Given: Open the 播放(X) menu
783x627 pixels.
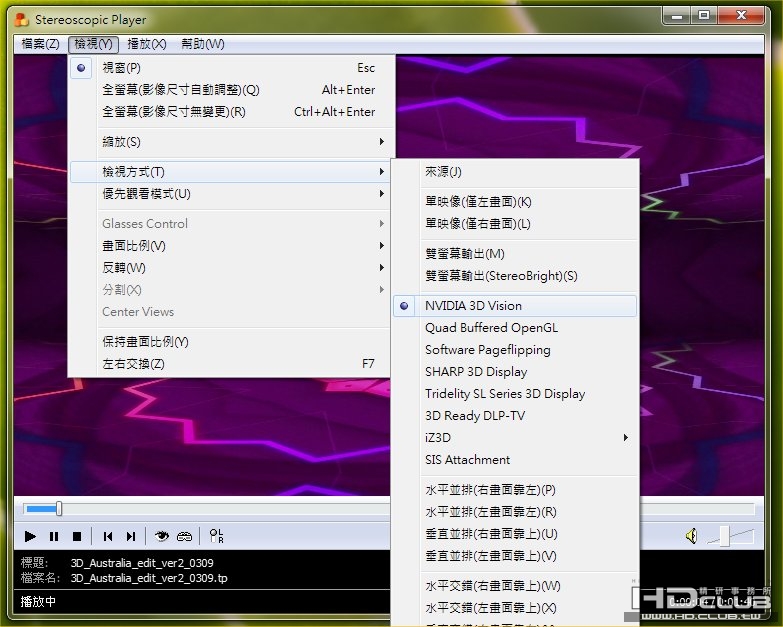Looking at the screenshot, I should [x=147, y=44].
